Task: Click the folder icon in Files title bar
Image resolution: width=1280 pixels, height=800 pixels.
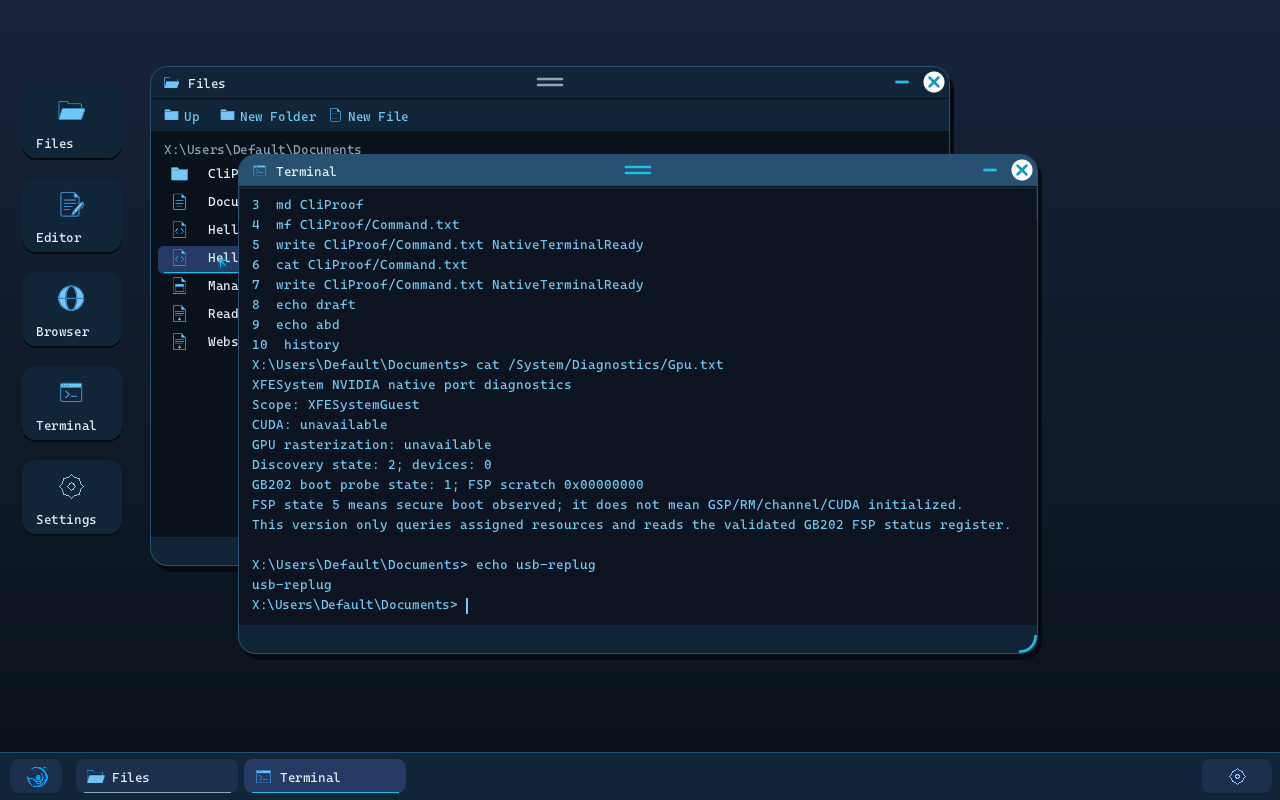Action: [x=171, y=83]
